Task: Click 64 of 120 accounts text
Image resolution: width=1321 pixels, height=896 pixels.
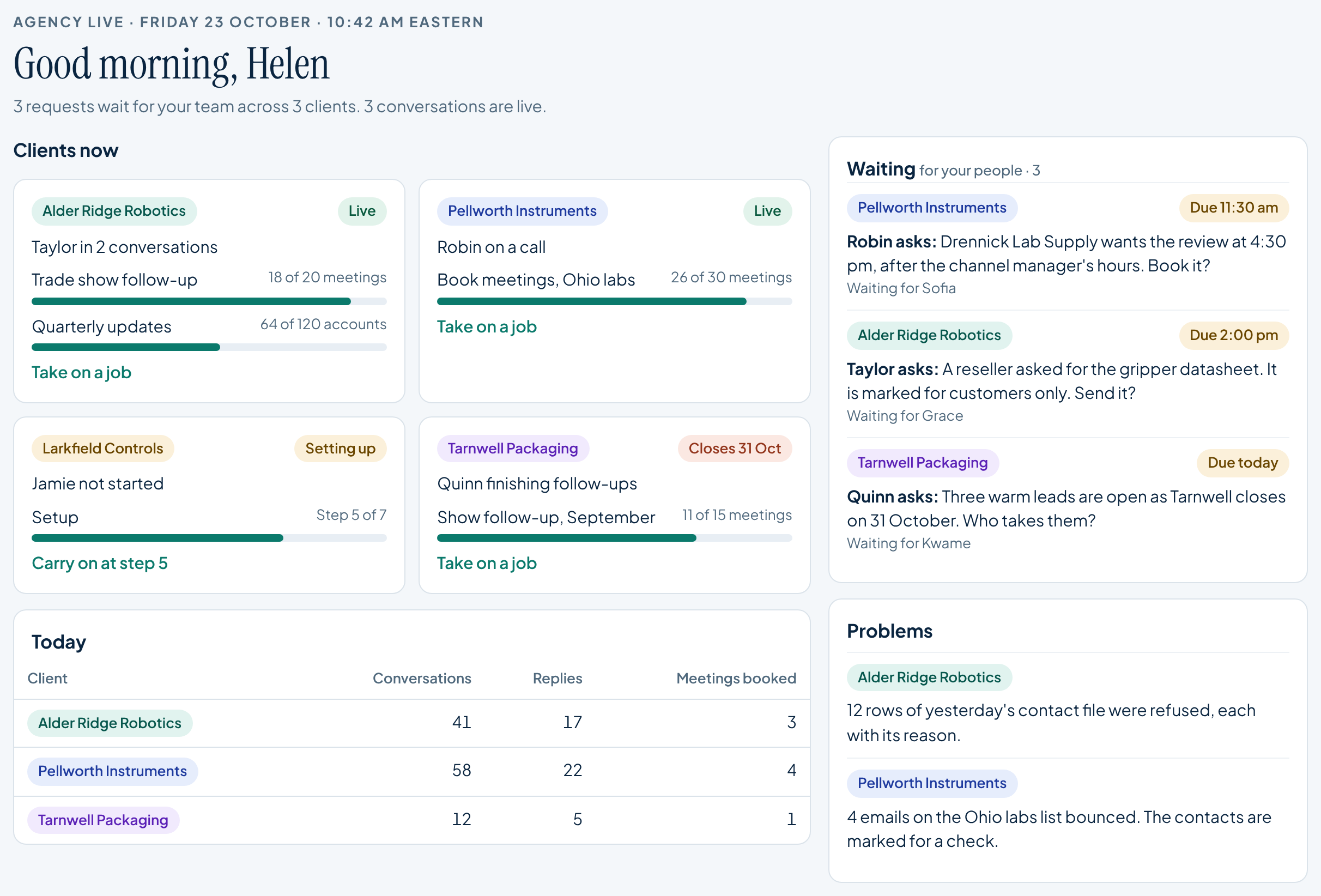Action: (323, 324)
